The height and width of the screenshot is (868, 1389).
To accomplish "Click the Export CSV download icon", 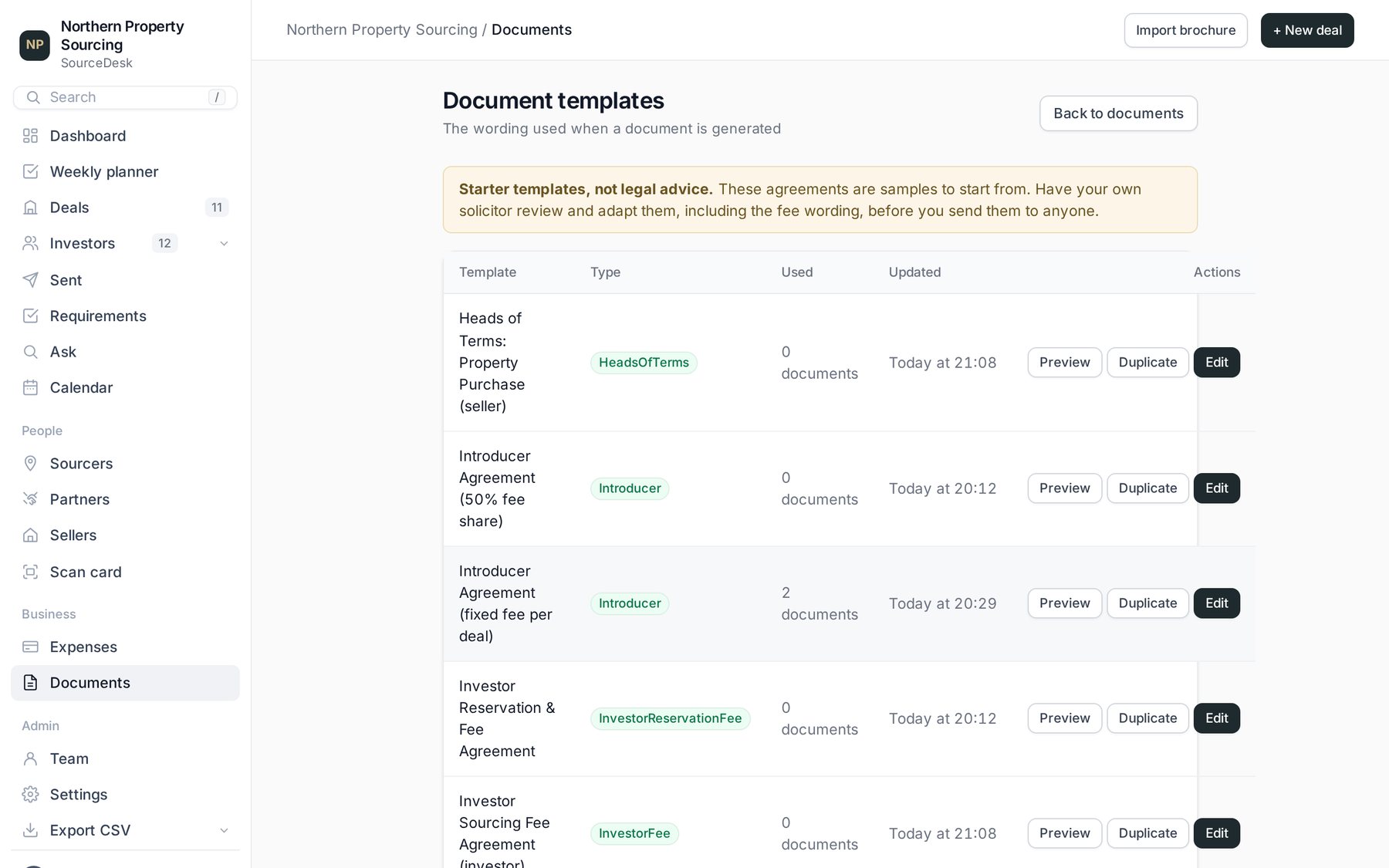I will pos(30,830).
